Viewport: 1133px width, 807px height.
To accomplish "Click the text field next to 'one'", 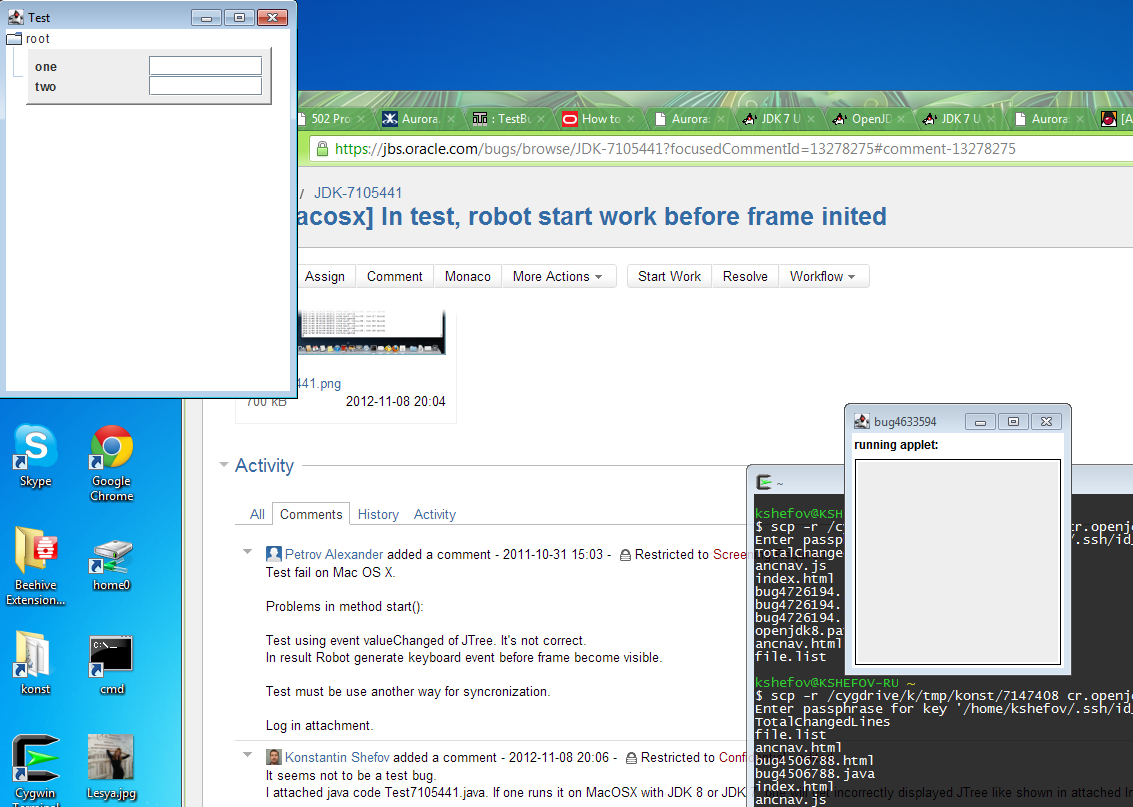I will tap(205, 66).
